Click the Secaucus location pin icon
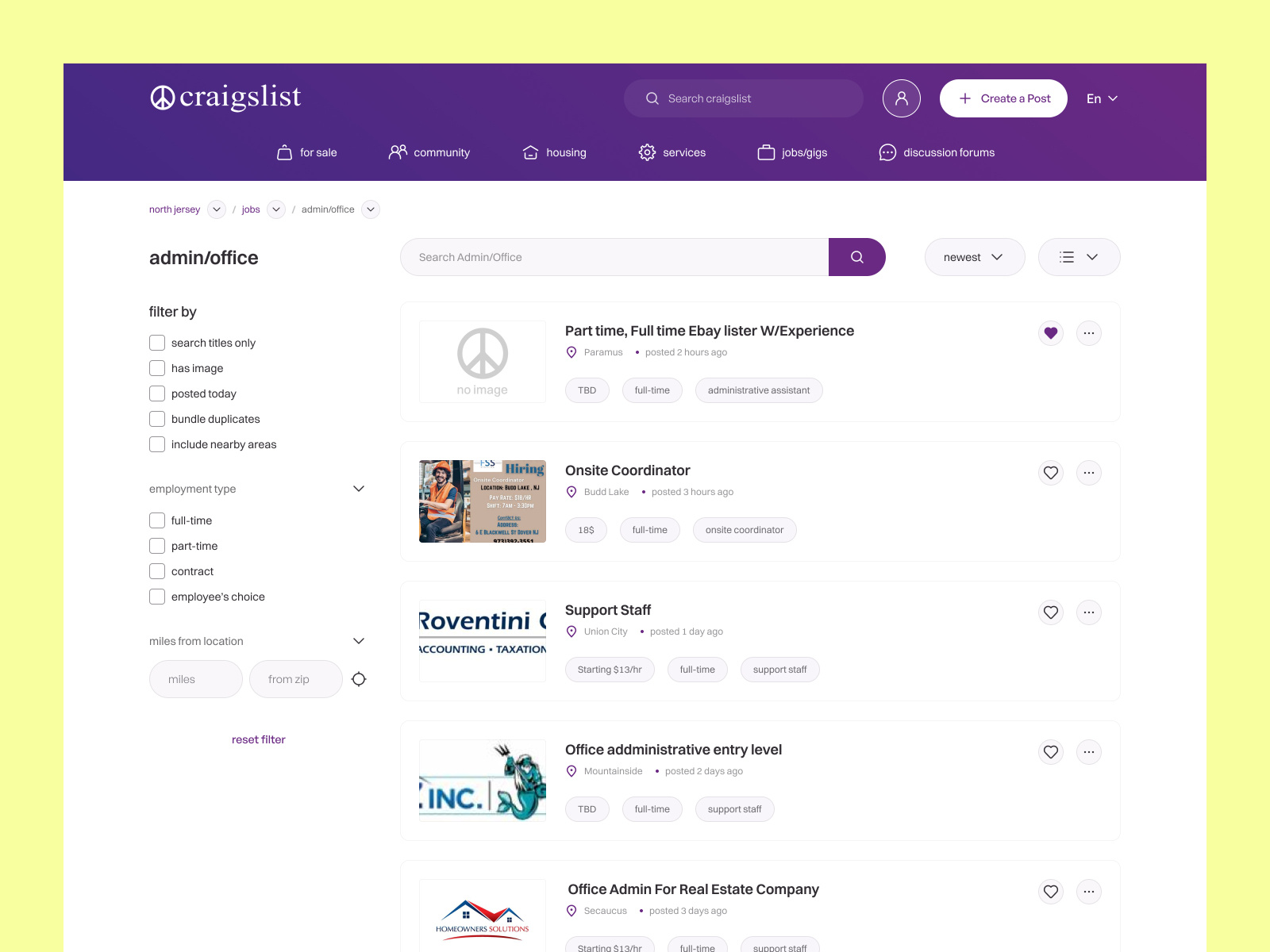Screen dimensions: 1270x952 [571, 911]
